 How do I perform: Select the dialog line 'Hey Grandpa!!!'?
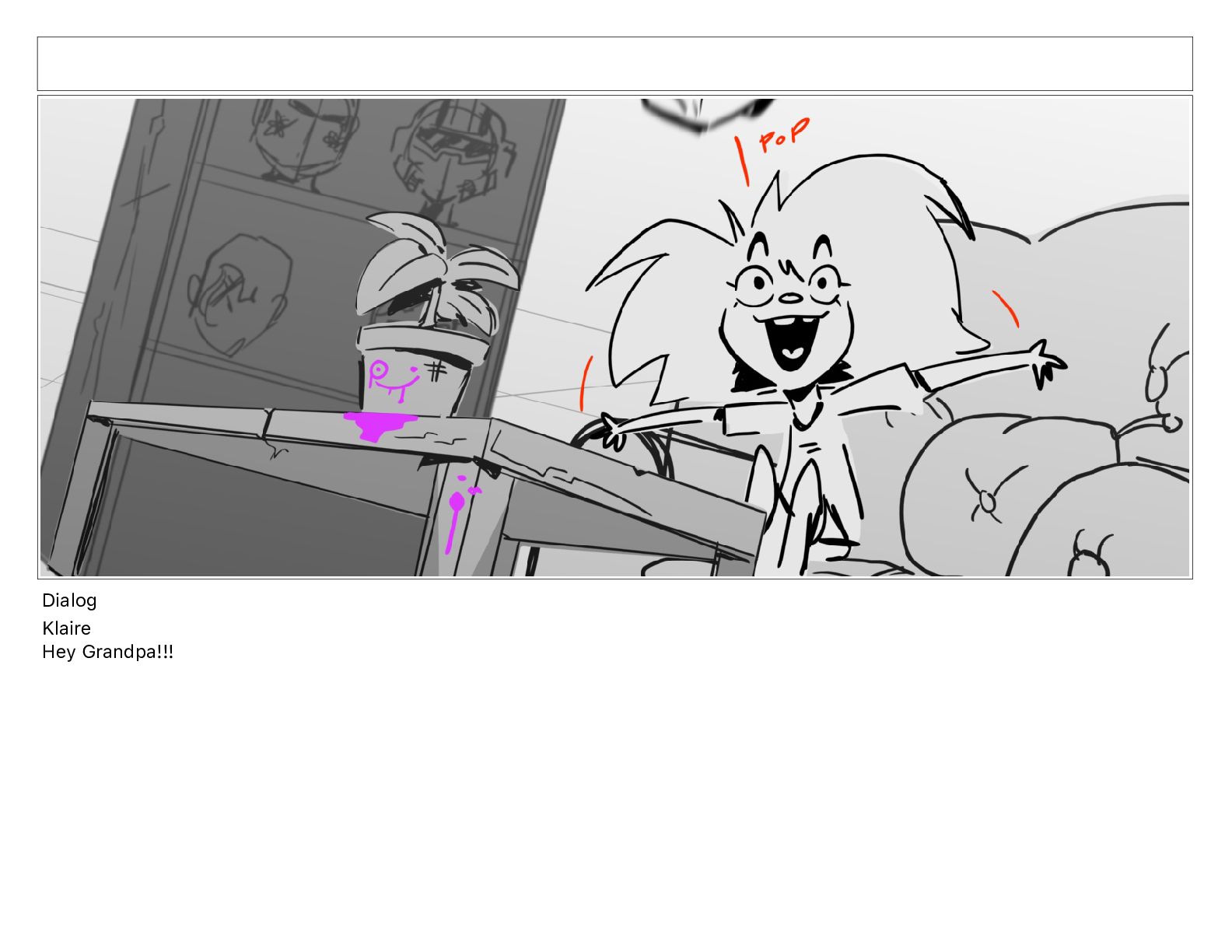[107, 652]
